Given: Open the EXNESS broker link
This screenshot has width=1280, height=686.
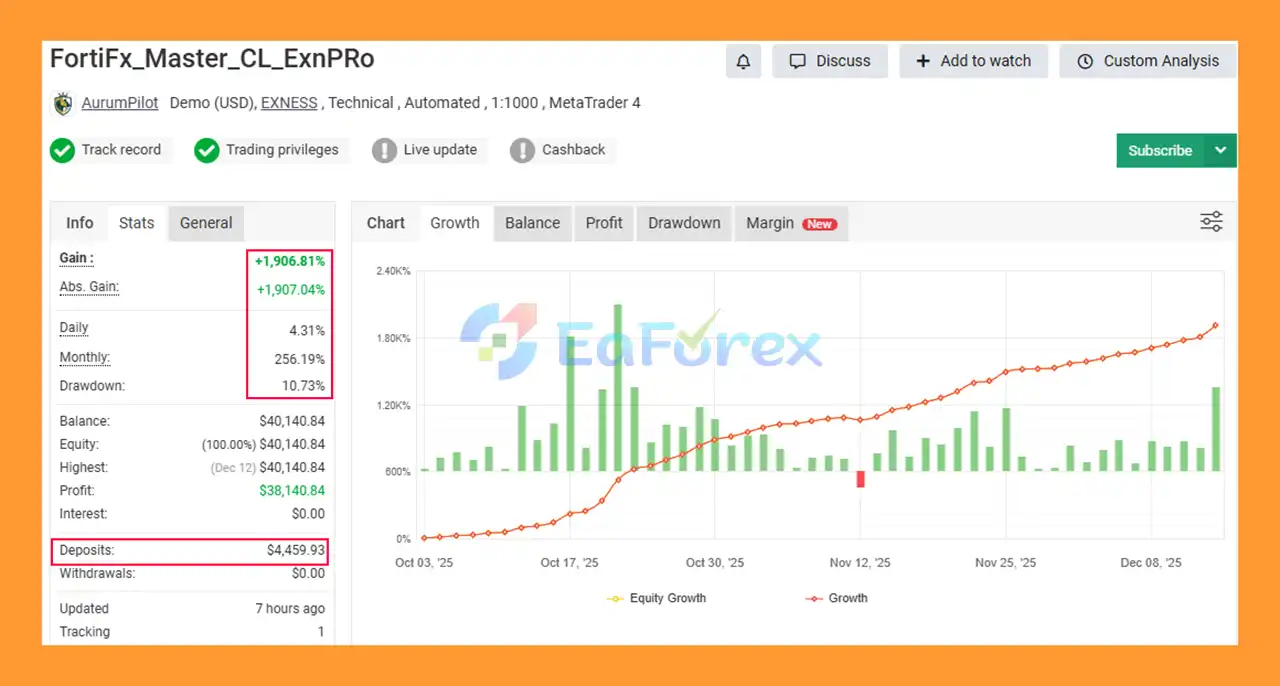Looking at the screenshot, I should pyautogui.click(x=289, y=103).
